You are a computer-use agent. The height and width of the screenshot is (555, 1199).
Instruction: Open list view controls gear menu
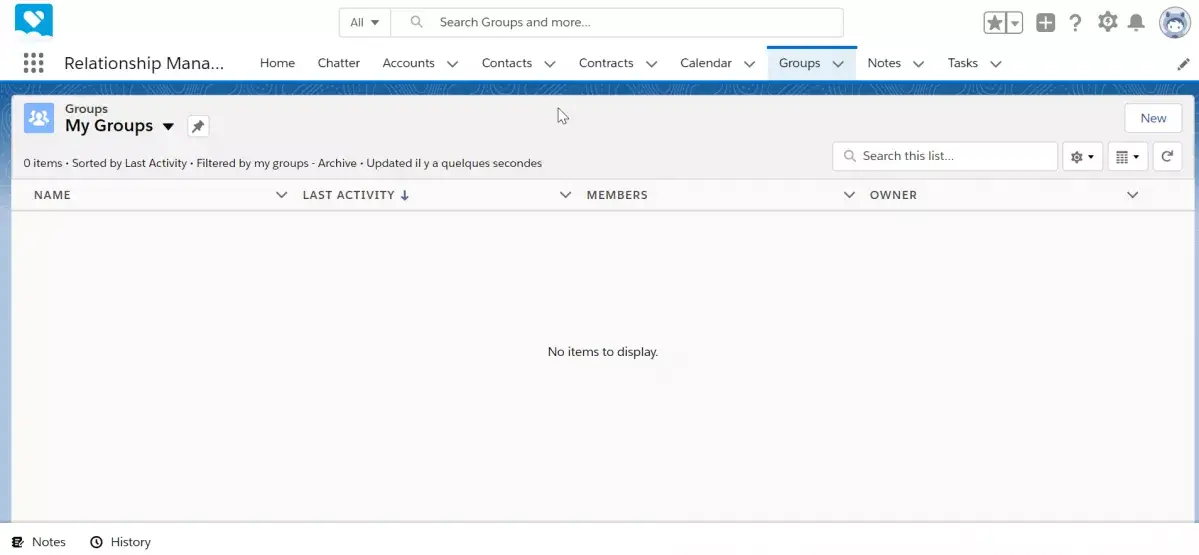[x=1082, y=157]
